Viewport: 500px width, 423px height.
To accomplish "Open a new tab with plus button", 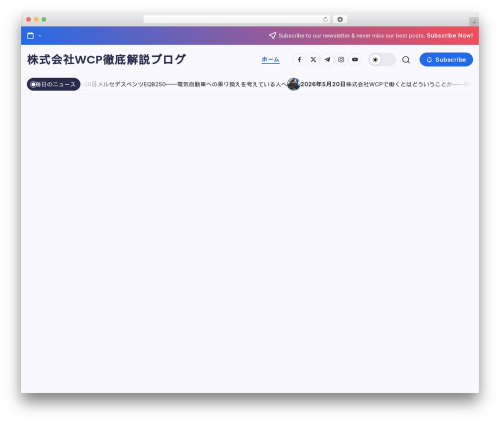I will [x=474, y=22].
